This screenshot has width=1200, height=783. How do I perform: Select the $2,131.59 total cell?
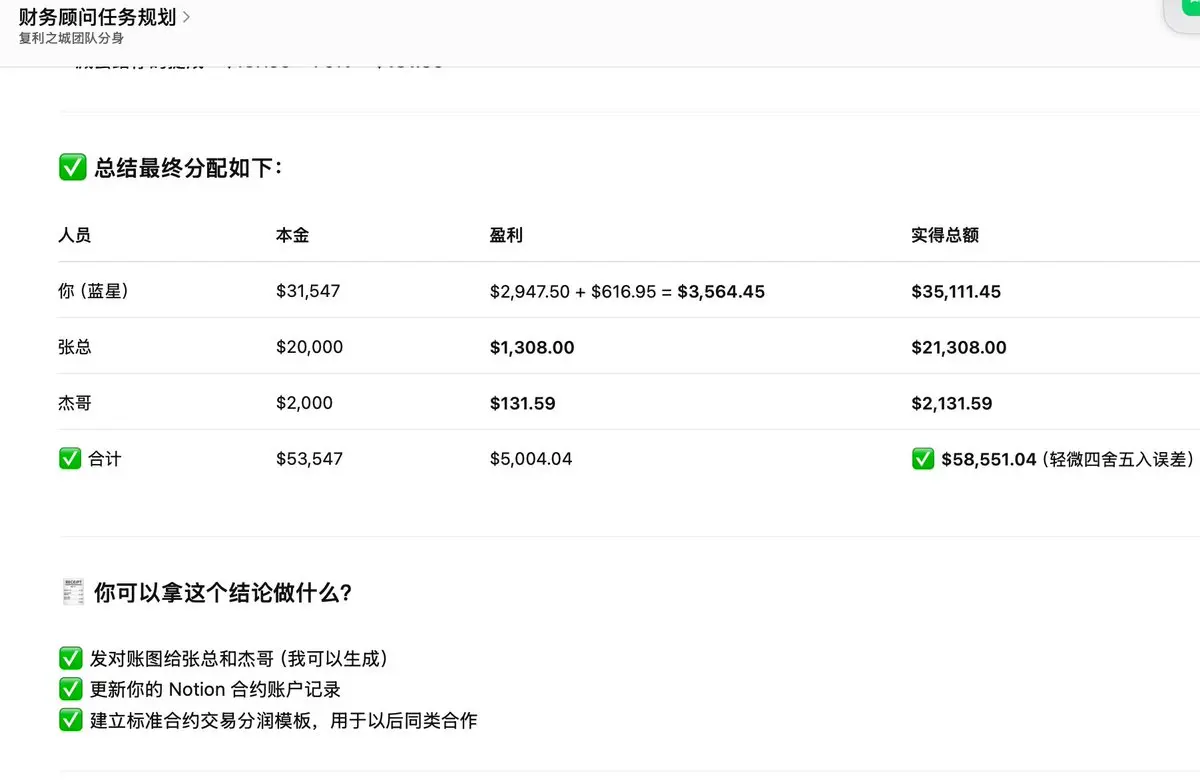point(952,404)
